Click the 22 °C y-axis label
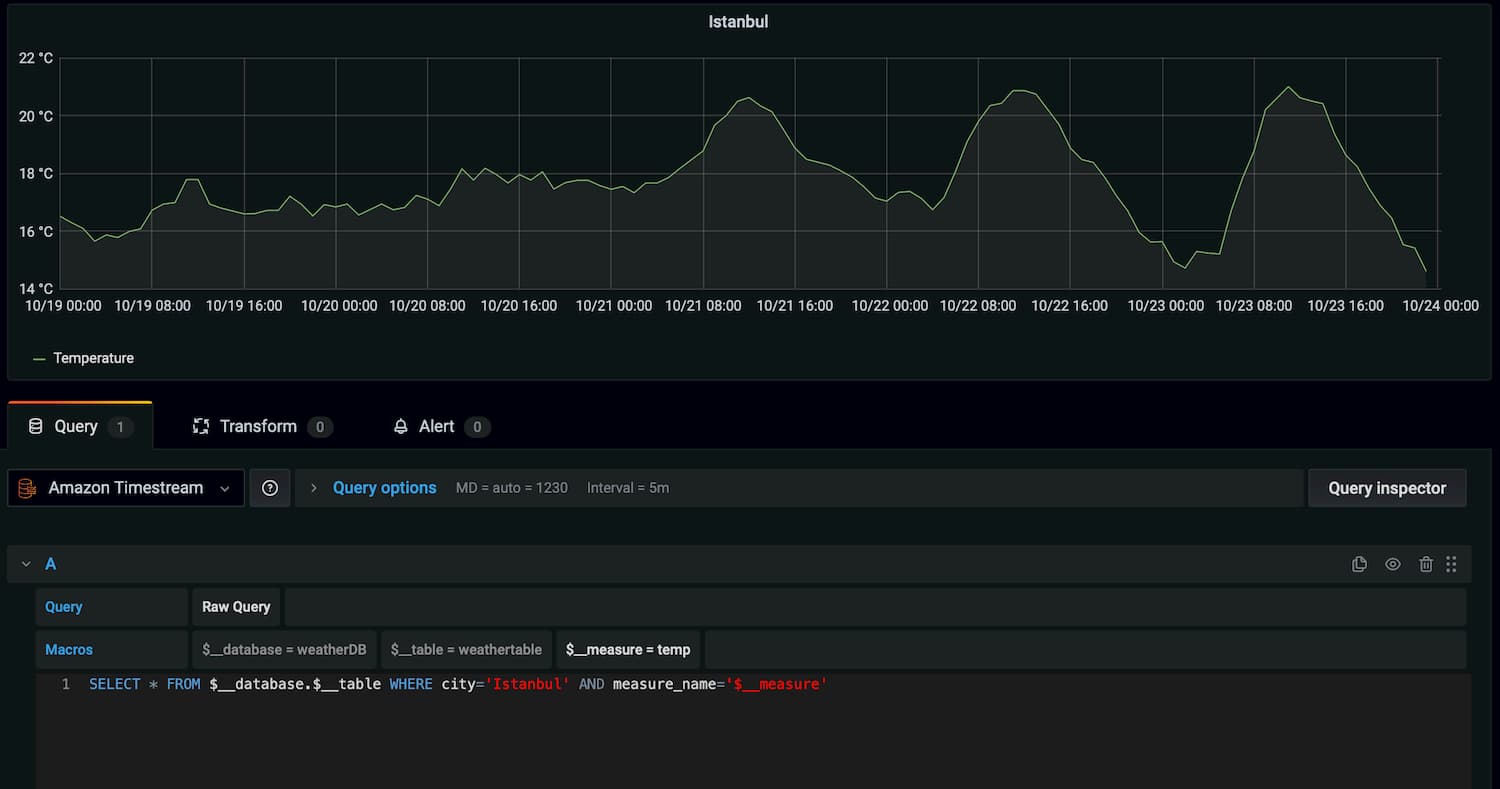The image size is (1500, 789). tap(36, 58)
